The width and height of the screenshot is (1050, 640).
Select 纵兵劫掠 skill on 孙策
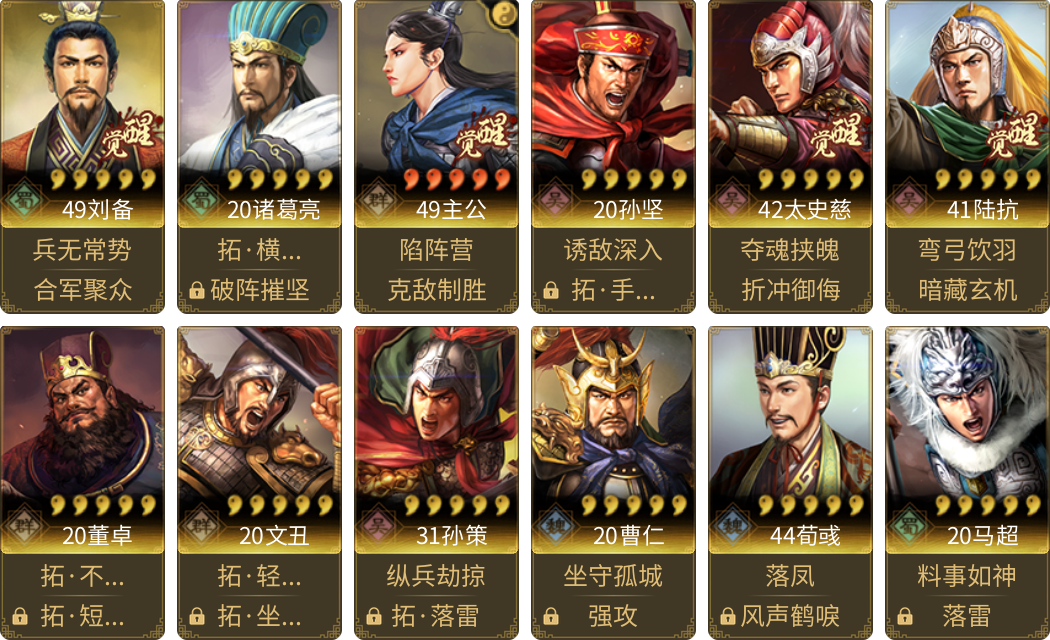(x=437, y=576)
